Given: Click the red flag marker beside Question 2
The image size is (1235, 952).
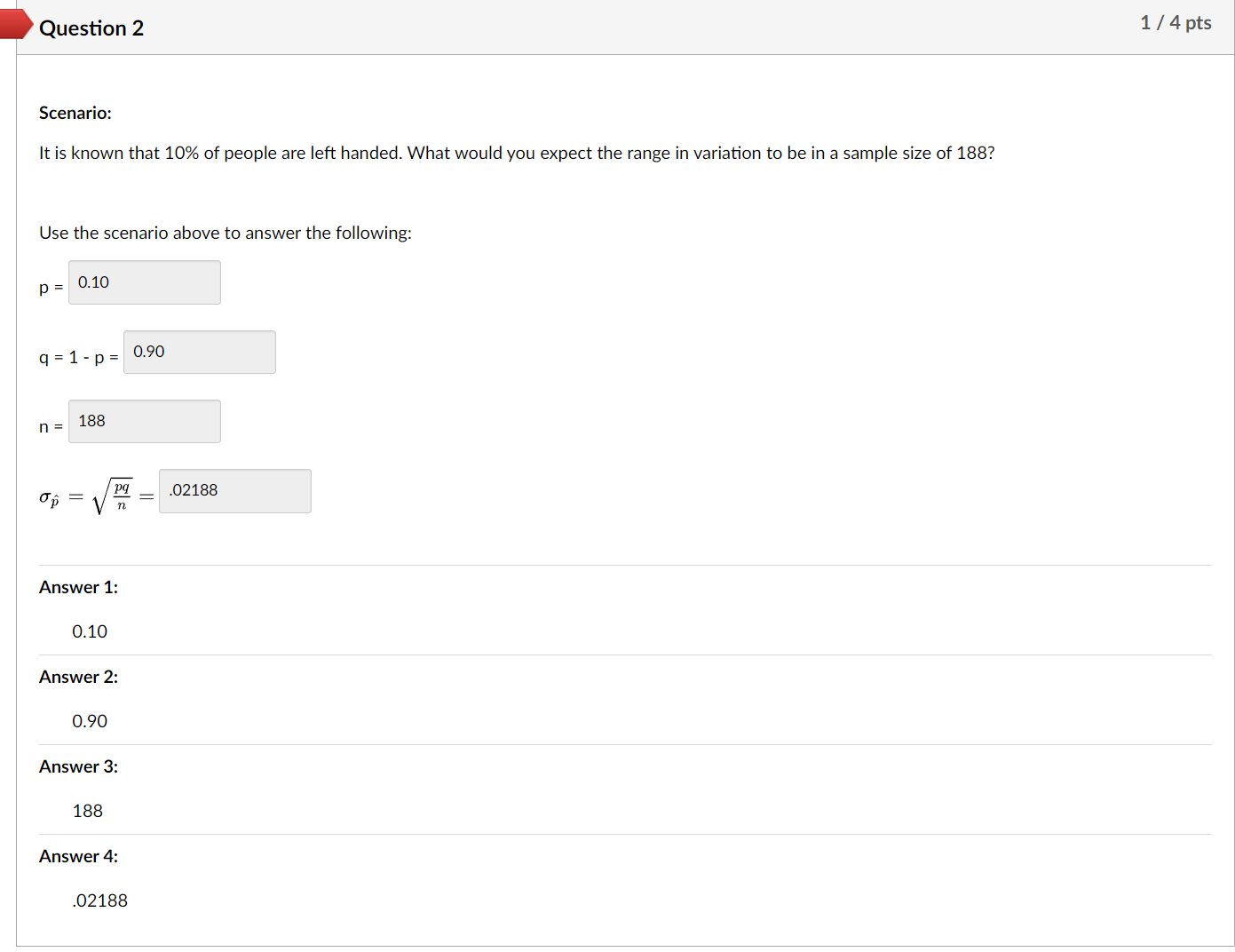Looking at the screenshot, I should click(x=16, y=24).
